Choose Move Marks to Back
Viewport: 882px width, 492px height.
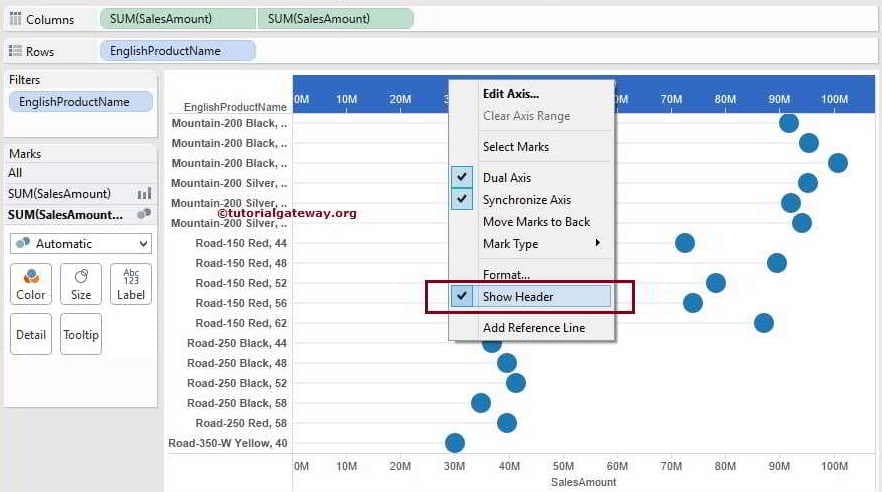pos(537,222)
